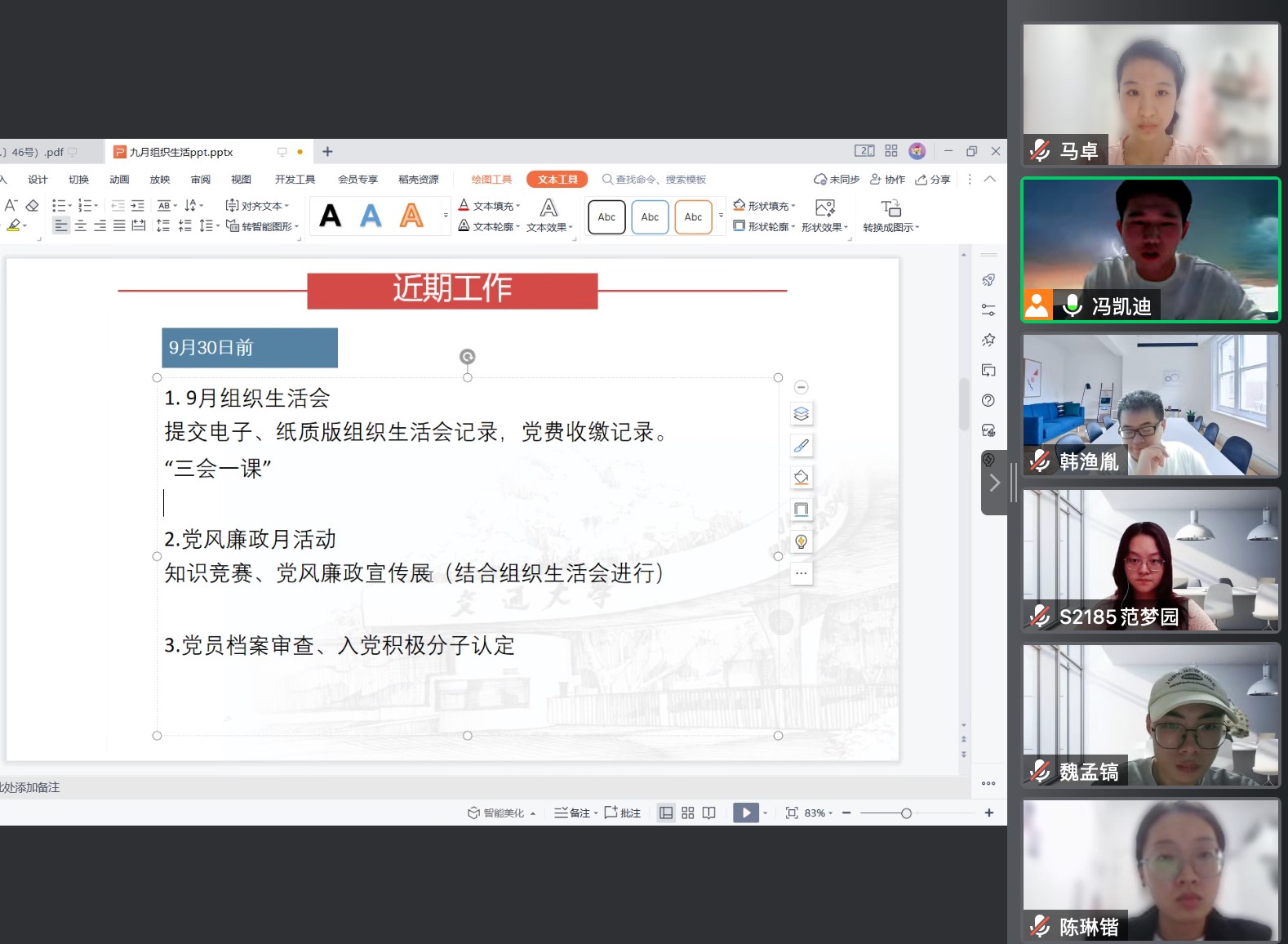
Task: Open the 动画 animation ribbon tab
Action: coord(119,180)
